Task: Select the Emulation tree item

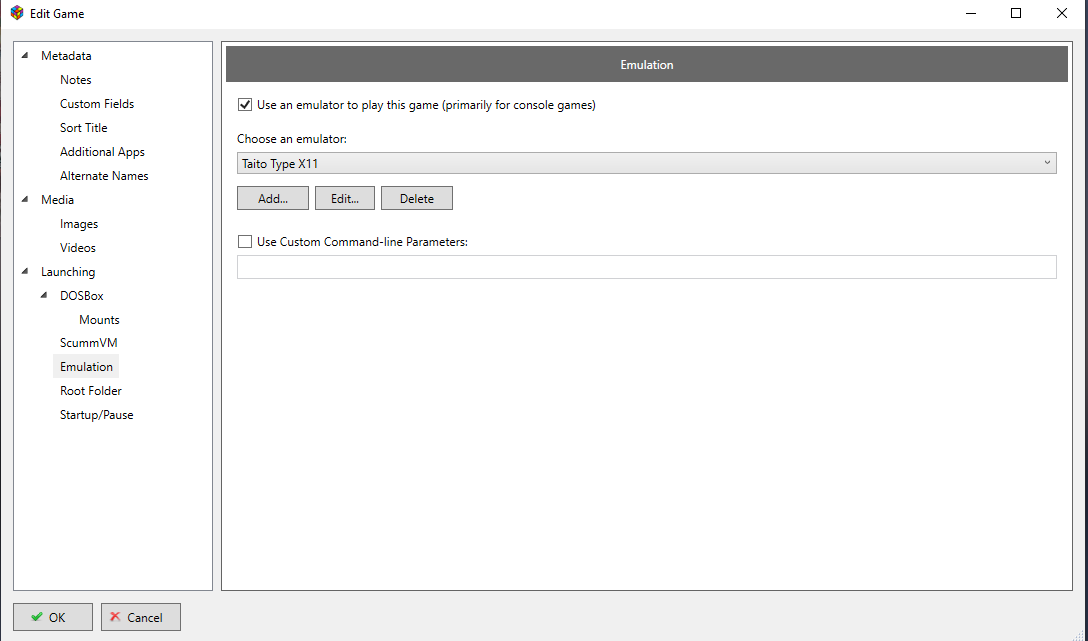Action: tap(86, 366)
